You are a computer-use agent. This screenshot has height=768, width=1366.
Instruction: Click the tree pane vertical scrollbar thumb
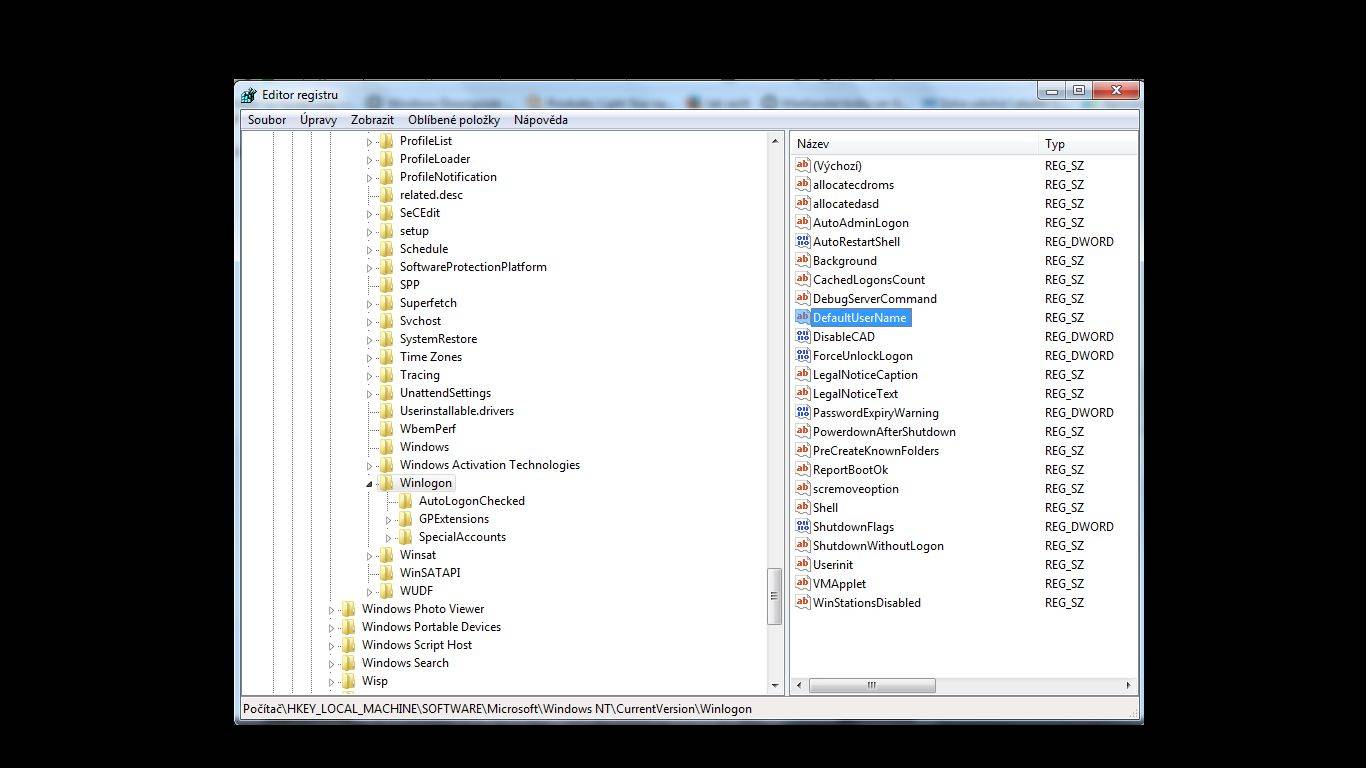[x=775, y=596]
